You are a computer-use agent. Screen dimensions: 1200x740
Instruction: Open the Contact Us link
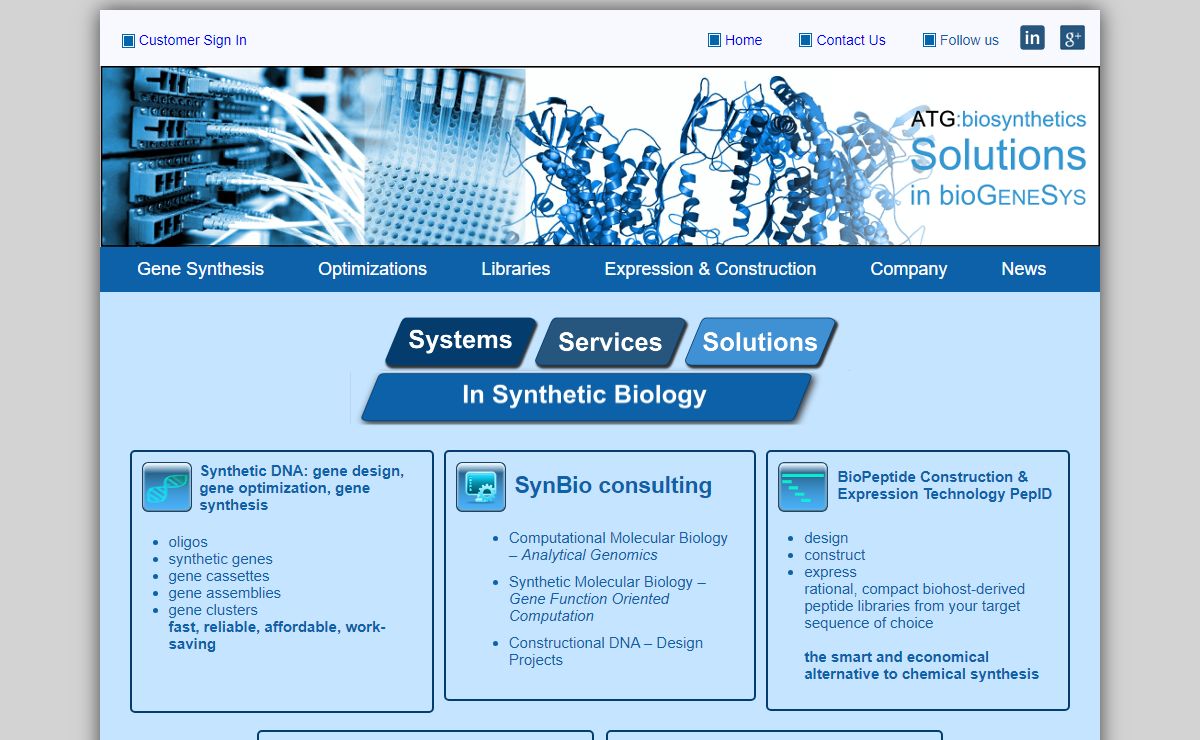pos(851,40)
